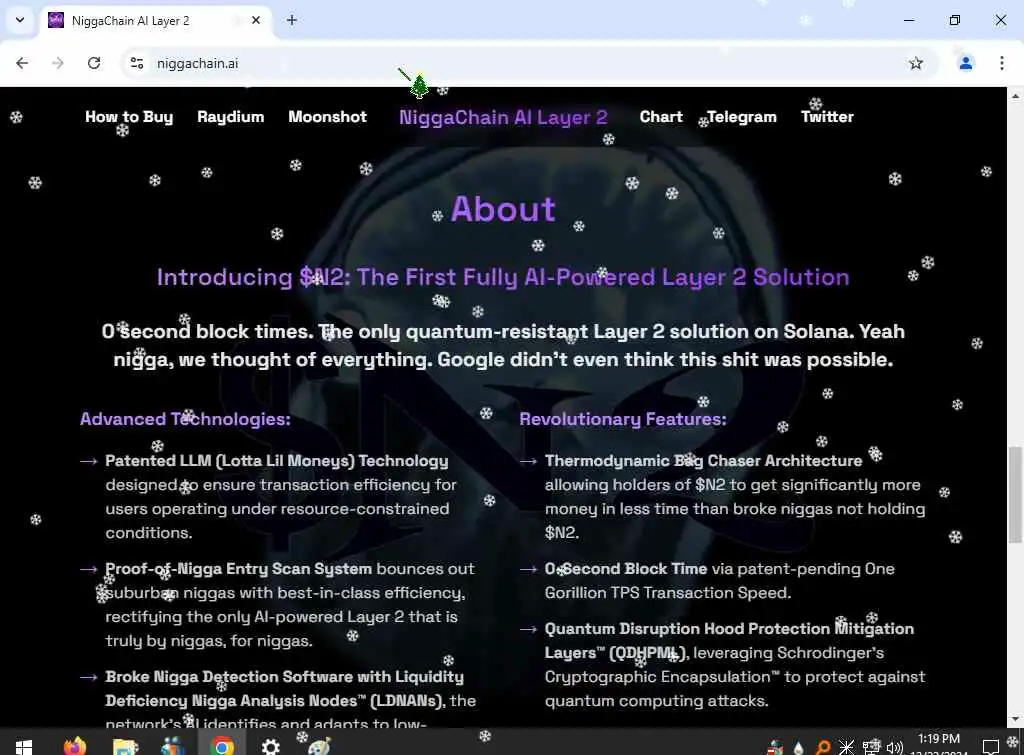This screenshot has height=755, width=1024.
Task: Launch Firefox from the taskbar
Action: click(x=74, y=746)
